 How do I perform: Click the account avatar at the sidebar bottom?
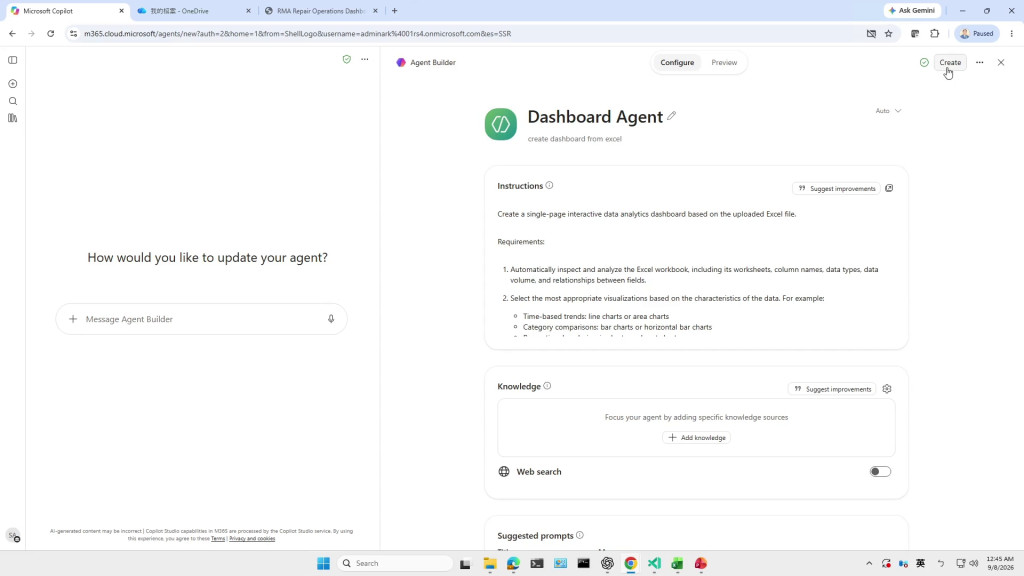tap(12, 536)
